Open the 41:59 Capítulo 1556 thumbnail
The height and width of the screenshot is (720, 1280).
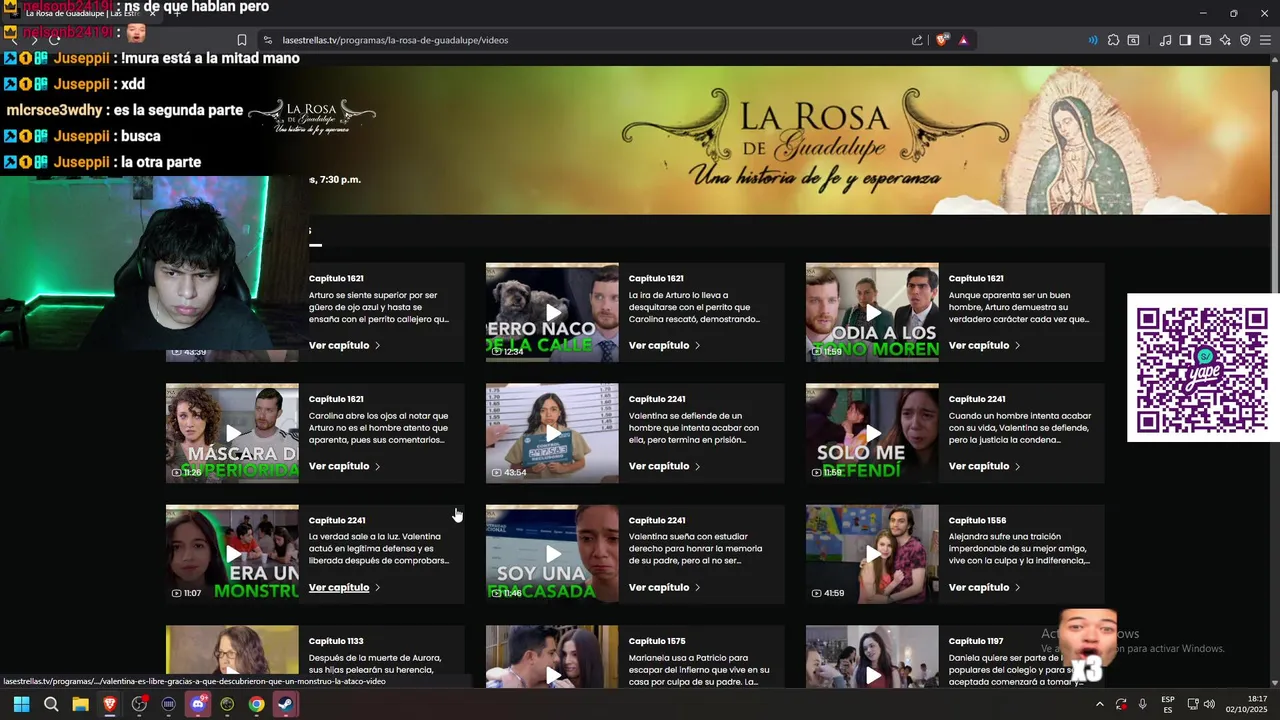(x=872, y=554)
